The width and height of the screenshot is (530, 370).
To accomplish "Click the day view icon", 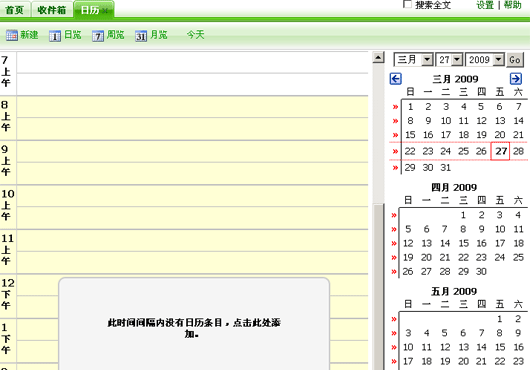I will (55, 35).
